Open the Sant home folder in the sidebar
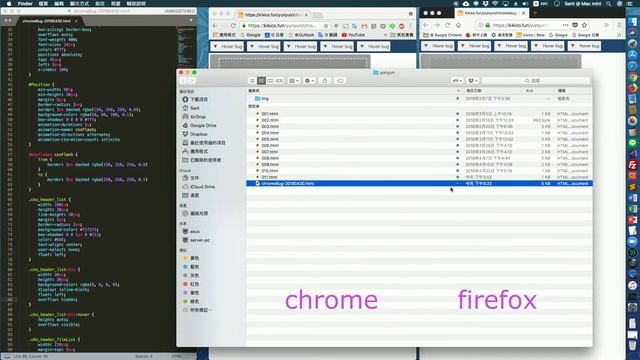 [x=191, y=108]
